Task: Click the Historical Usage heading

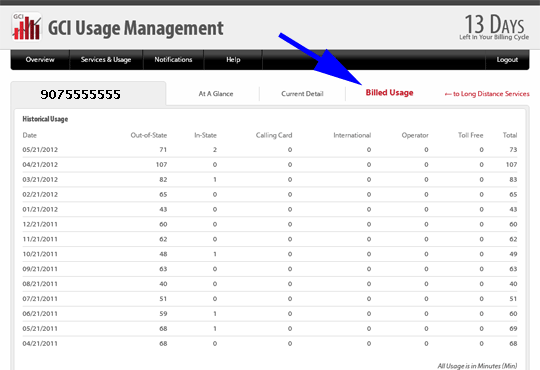Action: coord(45,119)
